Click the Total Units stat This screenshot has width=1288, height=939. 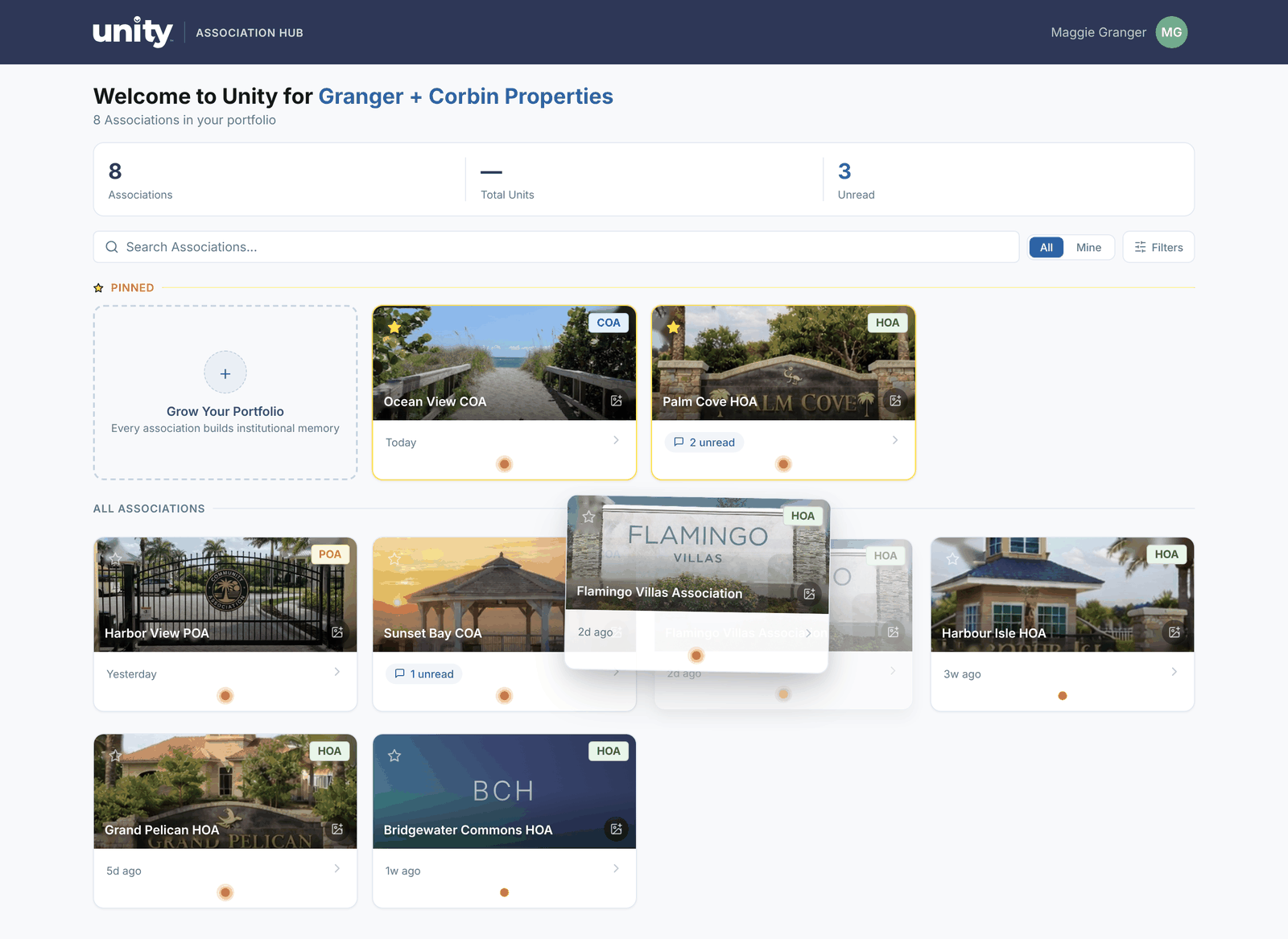coord(507,180)
